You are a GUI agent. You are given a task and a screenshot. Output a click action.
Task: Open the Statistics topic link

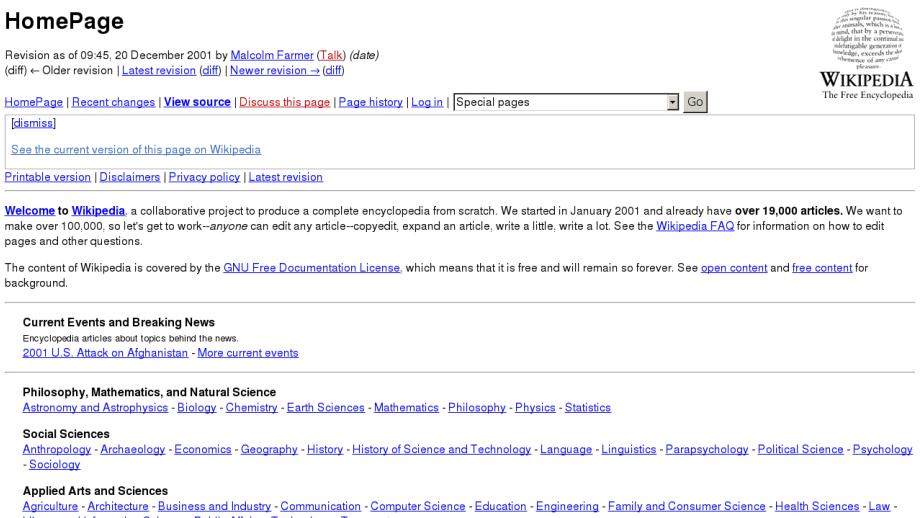[588, 407]
